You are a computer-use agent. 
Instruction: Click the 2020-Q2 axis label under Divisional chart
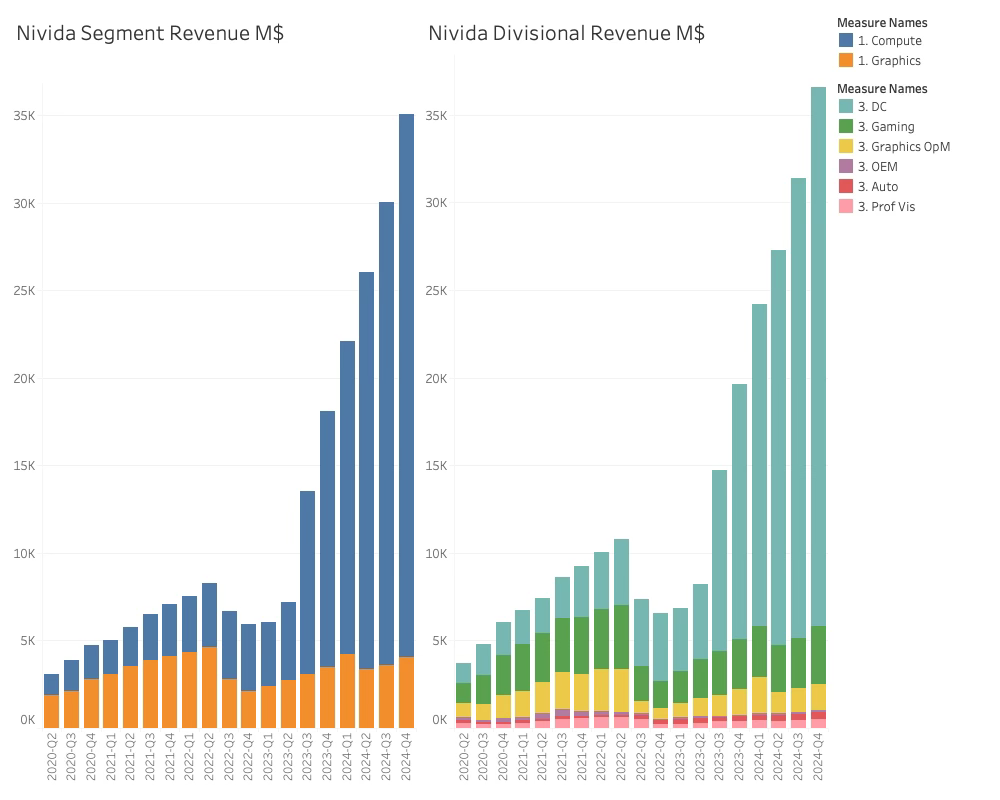click(x=464, y=757)
